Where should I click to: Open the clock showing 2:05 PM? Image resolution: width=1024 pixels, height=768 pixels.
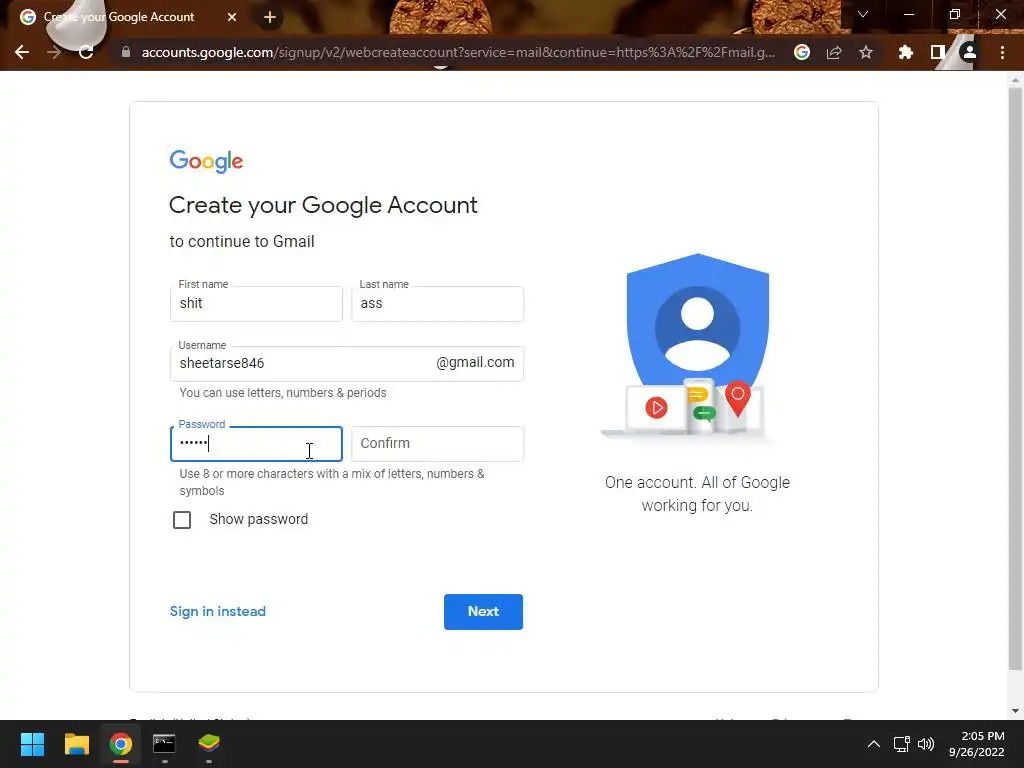tap(977, 744)
